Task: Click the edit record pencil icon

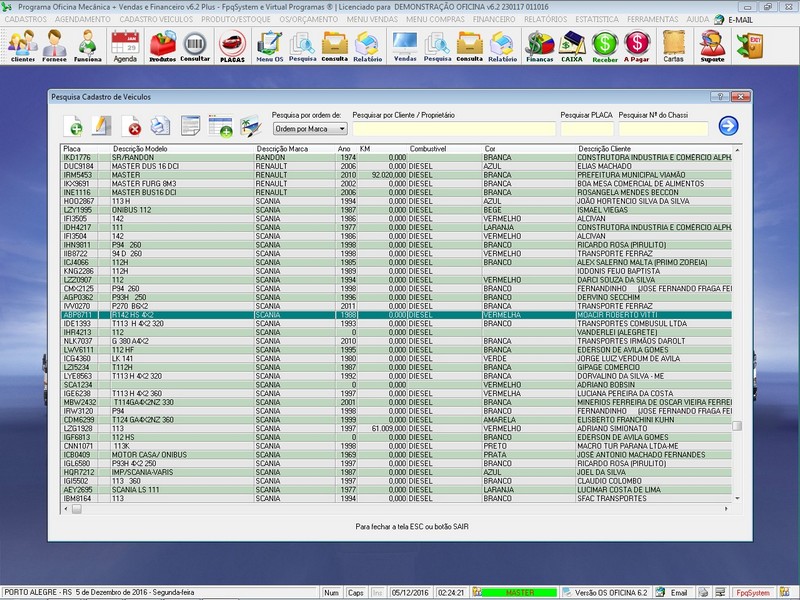Action: point(101,126)
